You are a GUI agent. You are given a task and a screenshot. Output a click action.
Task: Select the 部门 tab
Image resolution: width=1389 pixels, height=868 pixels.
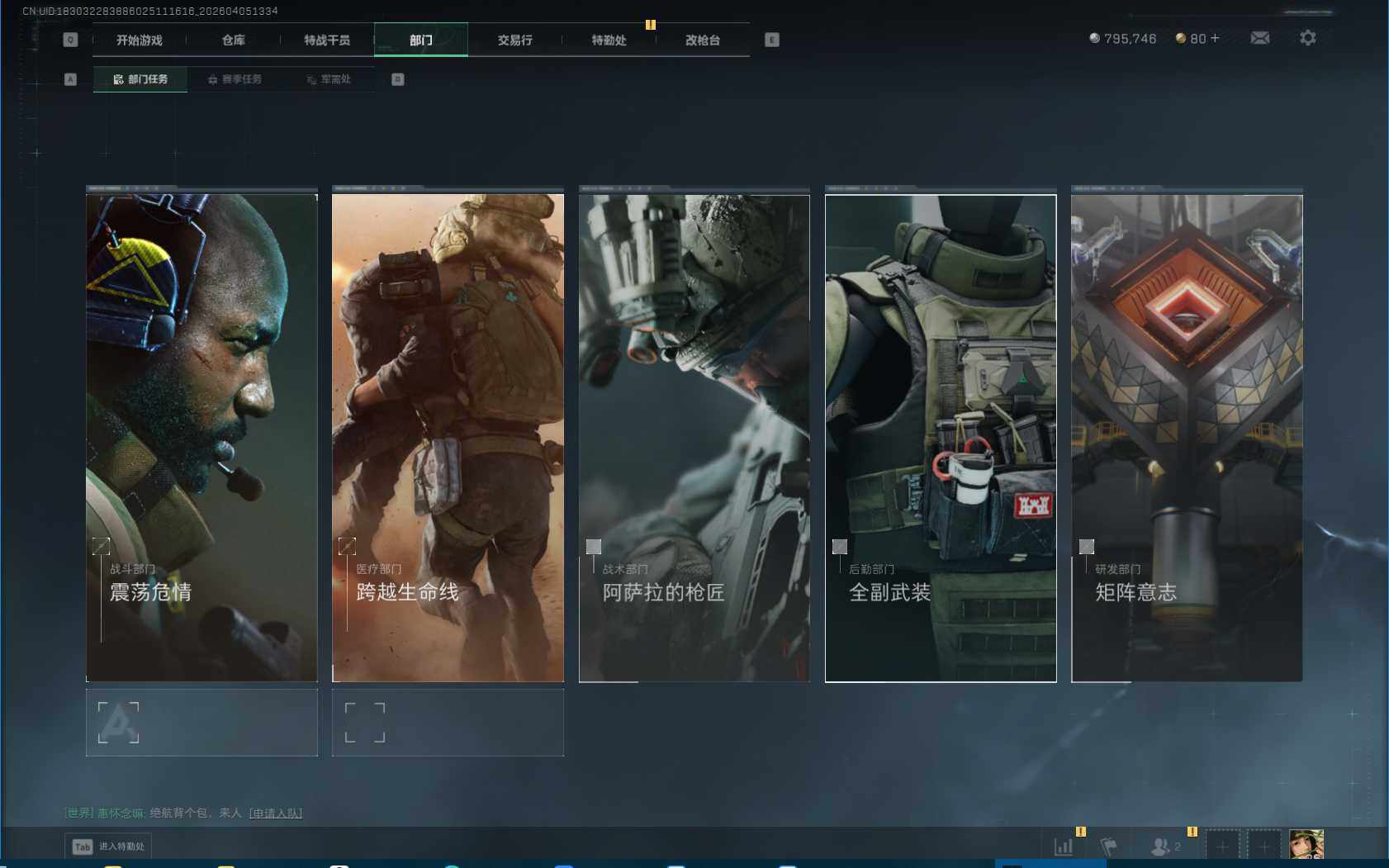(421, 40)
